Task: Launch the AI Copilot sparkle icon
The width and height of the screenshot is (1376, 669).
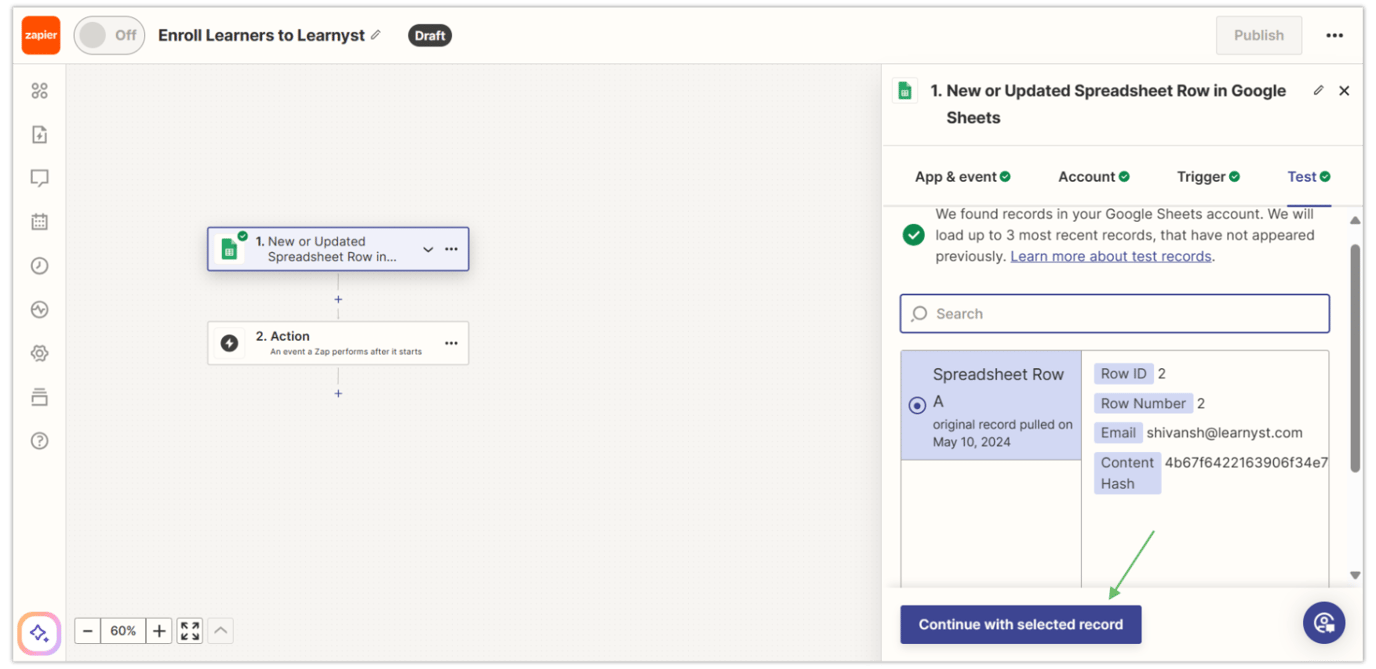Action: tap(39, 633)
